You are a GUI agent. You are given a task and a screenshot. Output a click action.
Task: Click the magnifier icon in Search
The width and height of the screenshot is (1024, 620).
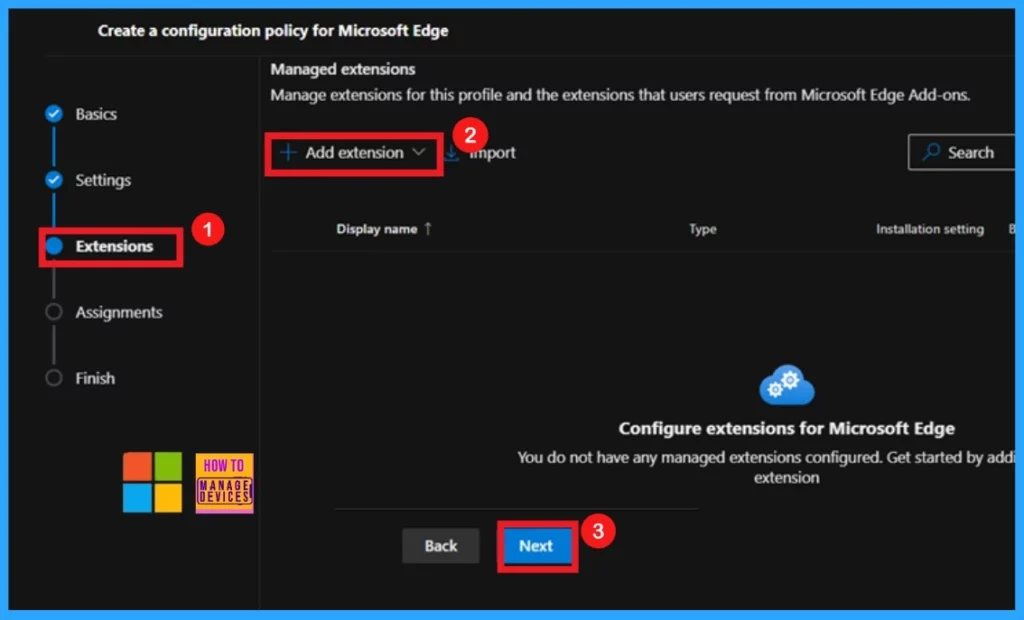click(x=931, y=152)
